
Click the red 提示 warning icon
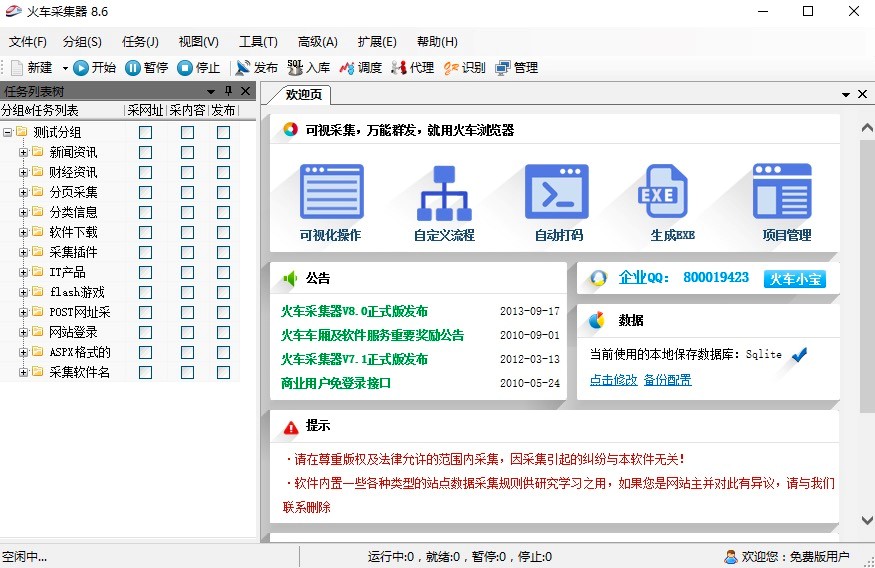point(291,427)
